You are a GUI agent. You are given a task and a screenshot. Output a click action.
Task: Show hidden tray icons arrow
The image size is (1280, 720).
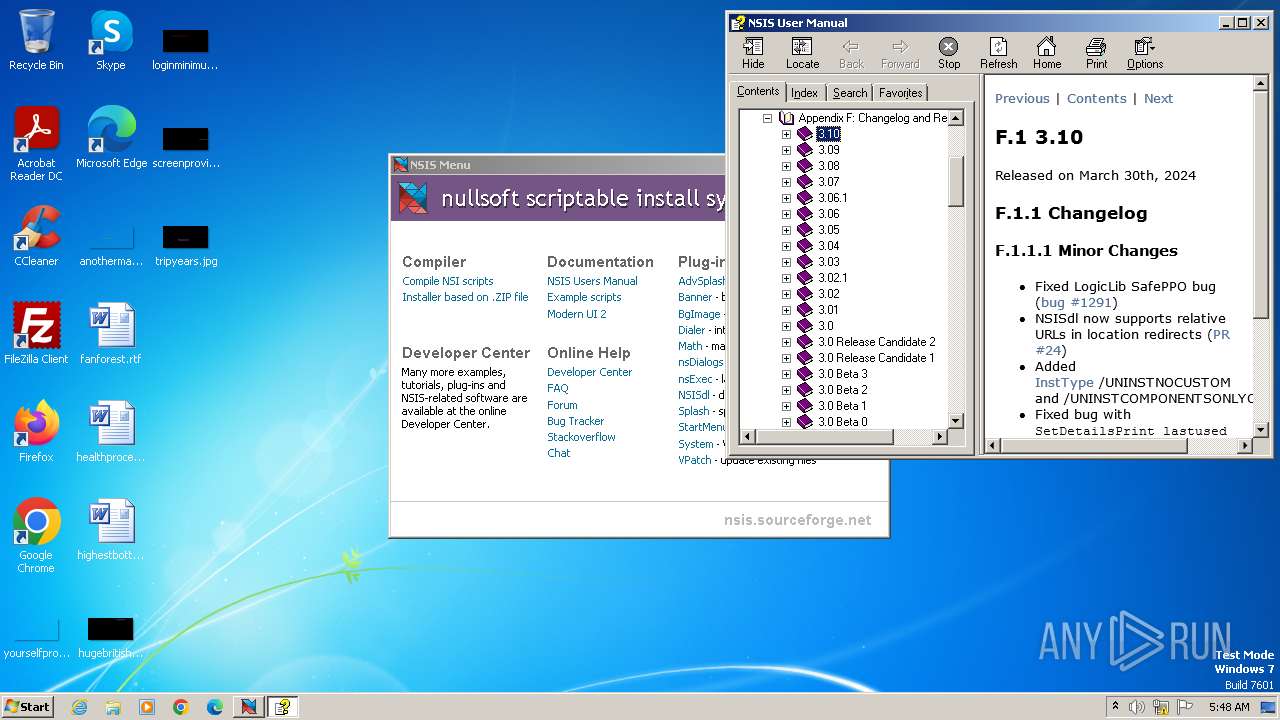click(1115, 707)
